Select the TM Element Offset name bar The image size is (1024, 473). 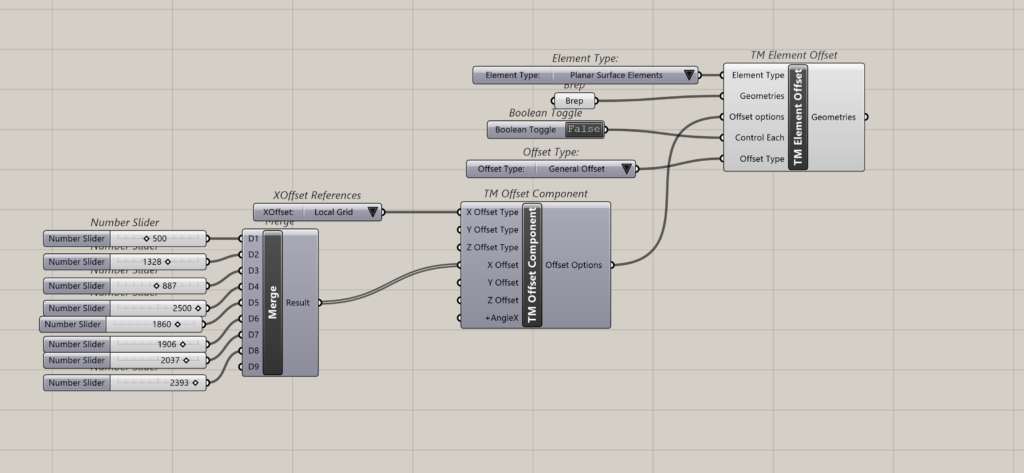[797, 117]
